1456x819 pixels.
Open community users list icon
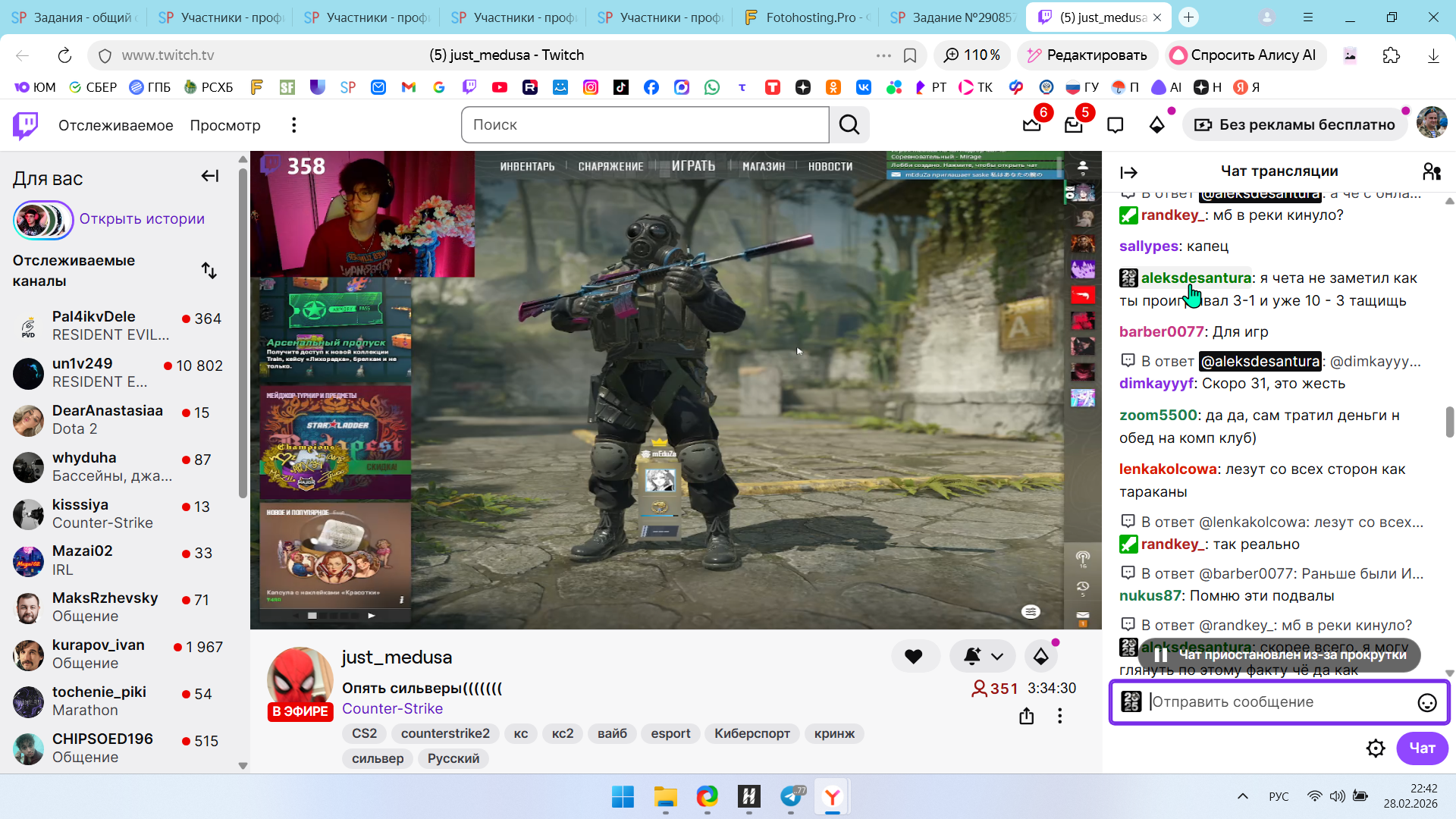coord(1431,172)
